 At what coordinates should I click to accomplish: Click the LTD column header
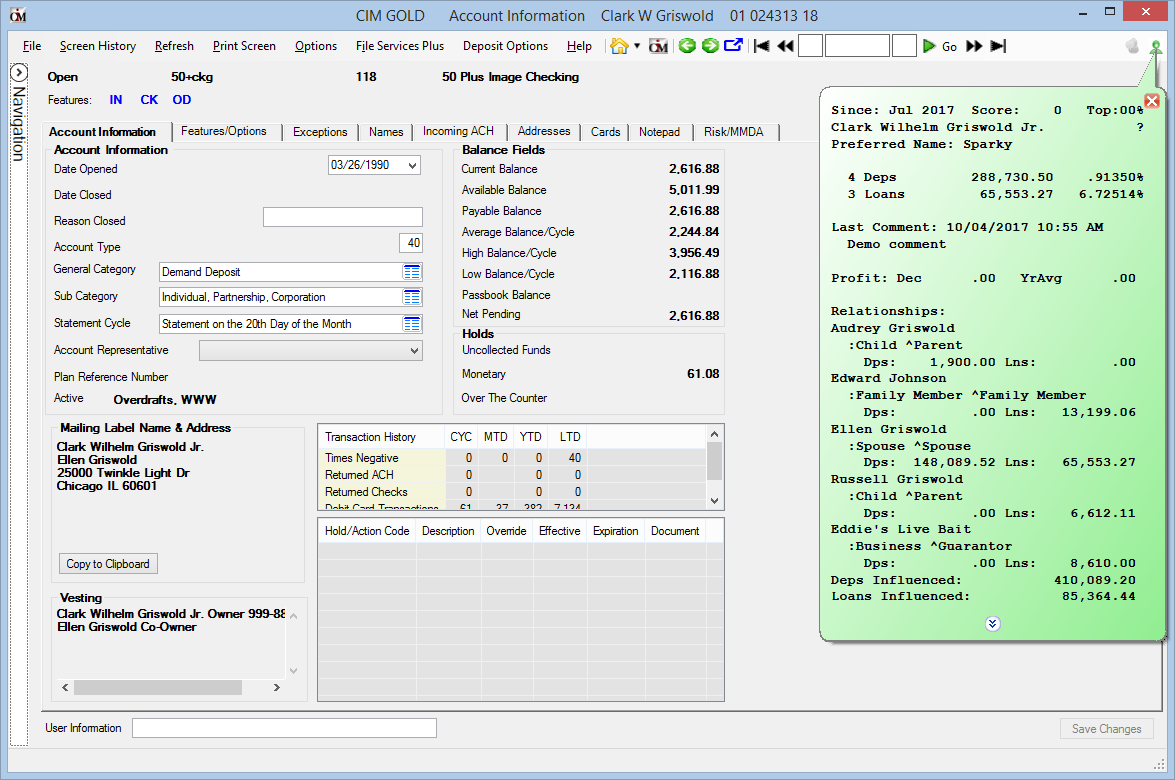pyautogui.click(x=570, y=437)
